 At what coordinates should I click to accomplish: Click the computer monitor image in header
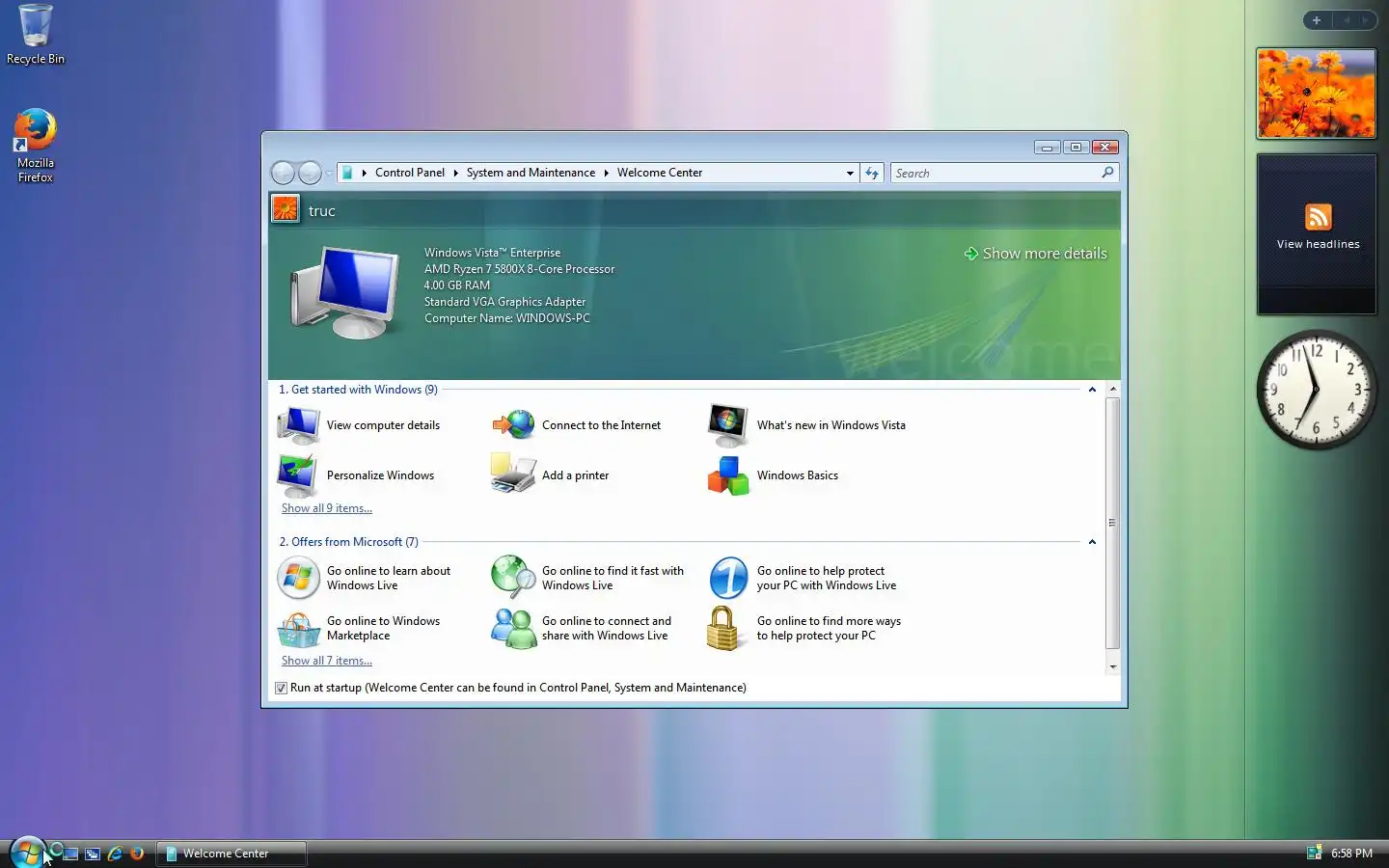345,291
